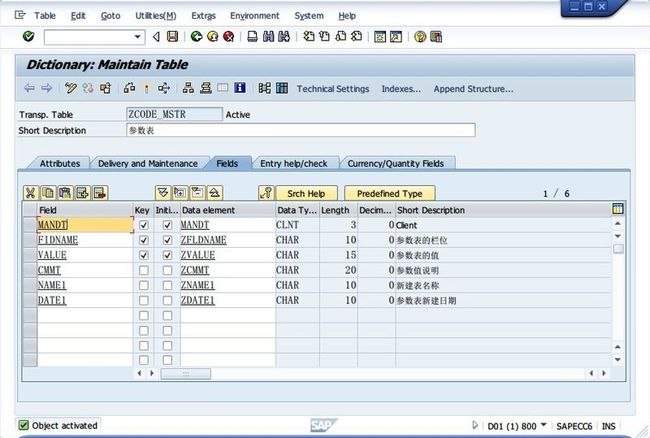Click the ZDATE1 data element cell
The image size is (650, 438).
228,300
